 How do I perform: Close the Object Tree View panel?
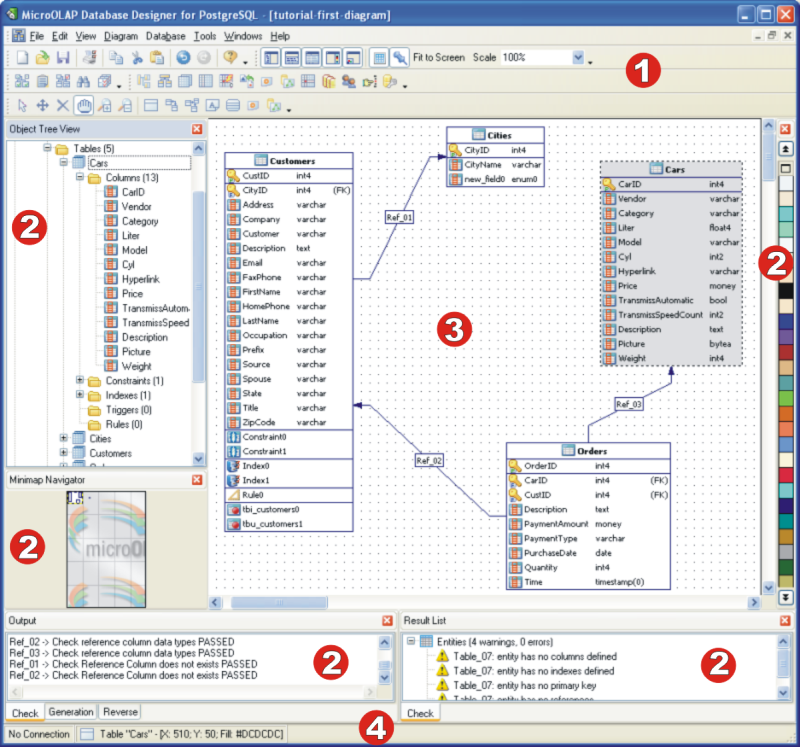[x=197, y=129]
